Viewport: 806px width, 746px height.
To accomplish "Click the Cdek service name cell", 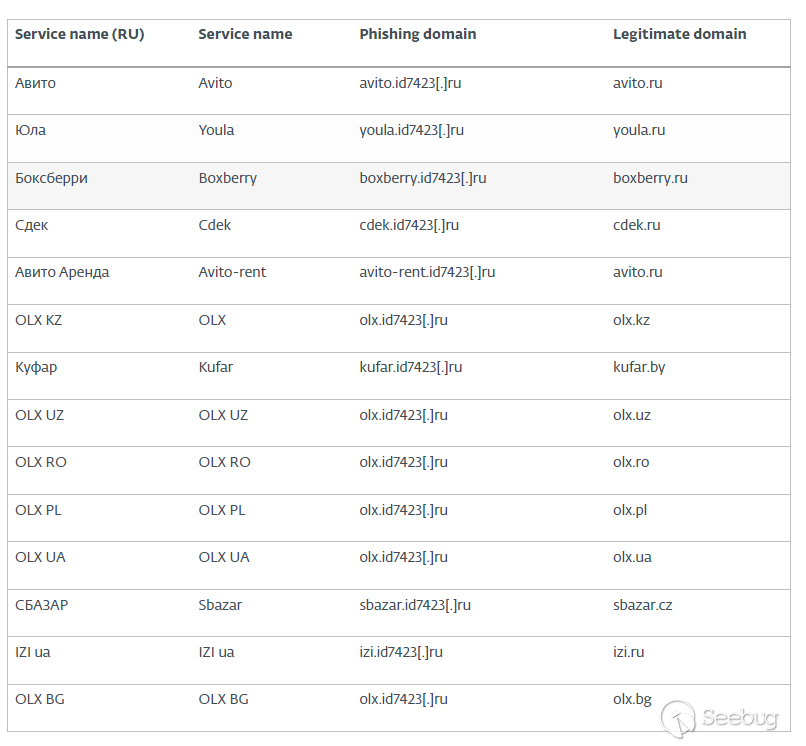I will [214, 225].
